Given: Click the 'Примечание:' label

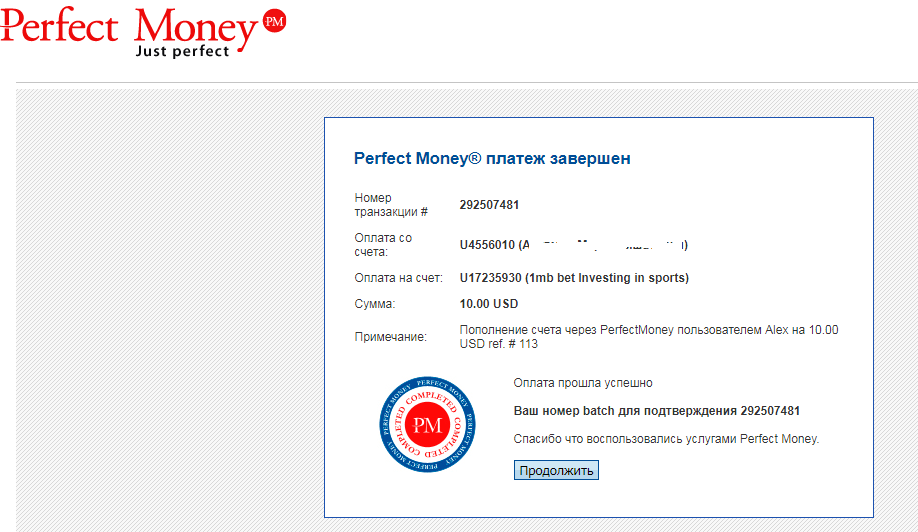Looking at the screenshot, I should (x=391, y=337).
